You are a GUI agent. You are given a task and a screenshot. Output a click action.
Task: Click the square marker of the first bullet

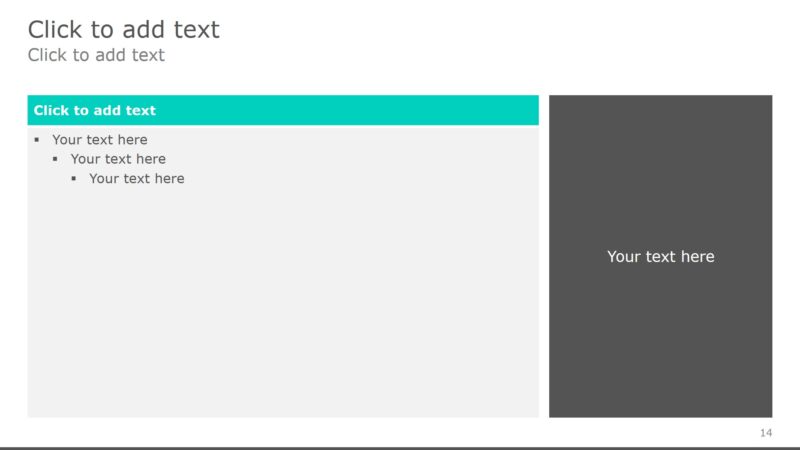coord(37,140)
